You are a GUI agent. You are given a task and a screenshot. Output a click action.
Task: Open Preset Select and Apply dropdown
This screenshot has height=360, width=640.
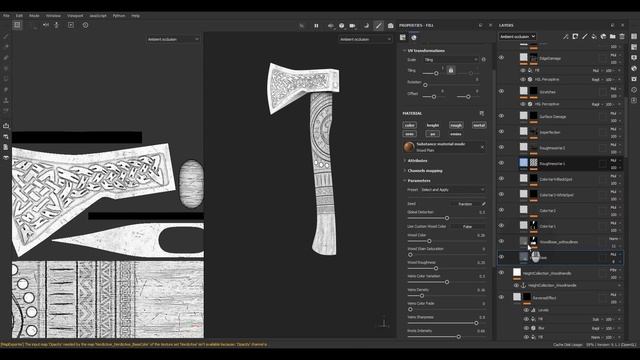click(452, 190)
